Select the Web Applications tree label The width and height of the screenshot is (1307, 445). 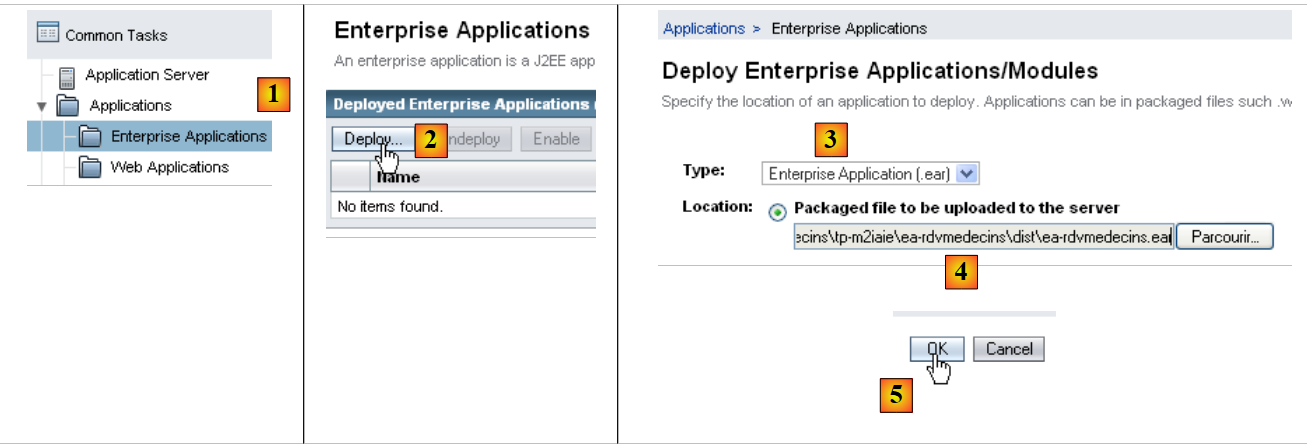(x=169, y=167)
